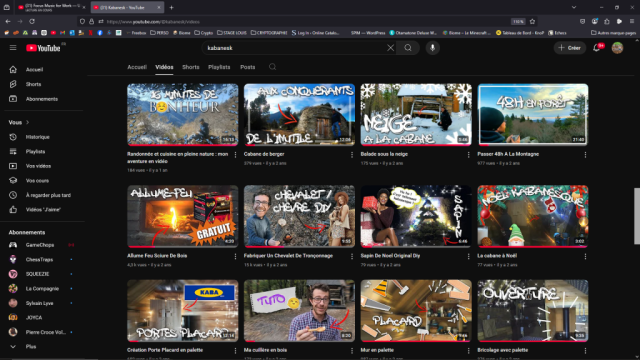640x360 pixels.
Task: Open Randonnée et cuisine en pleine nature title
Action: pyautogui.click(x=178, y=158)
